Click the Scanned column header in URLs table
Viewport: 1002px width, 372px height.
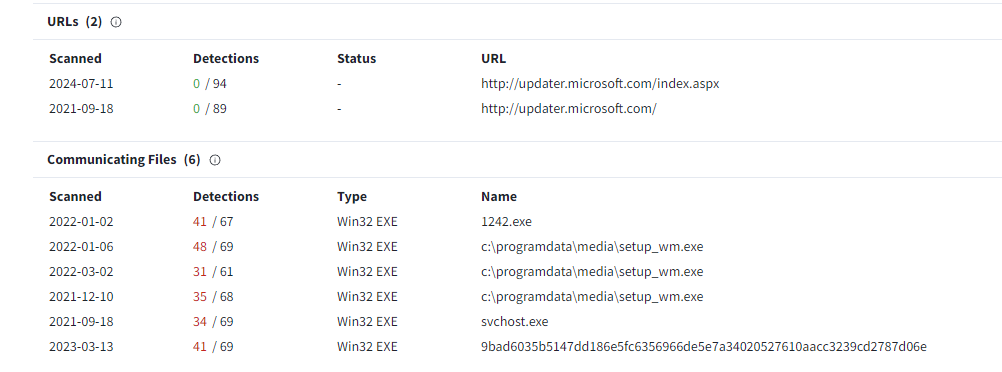[75, 58]
